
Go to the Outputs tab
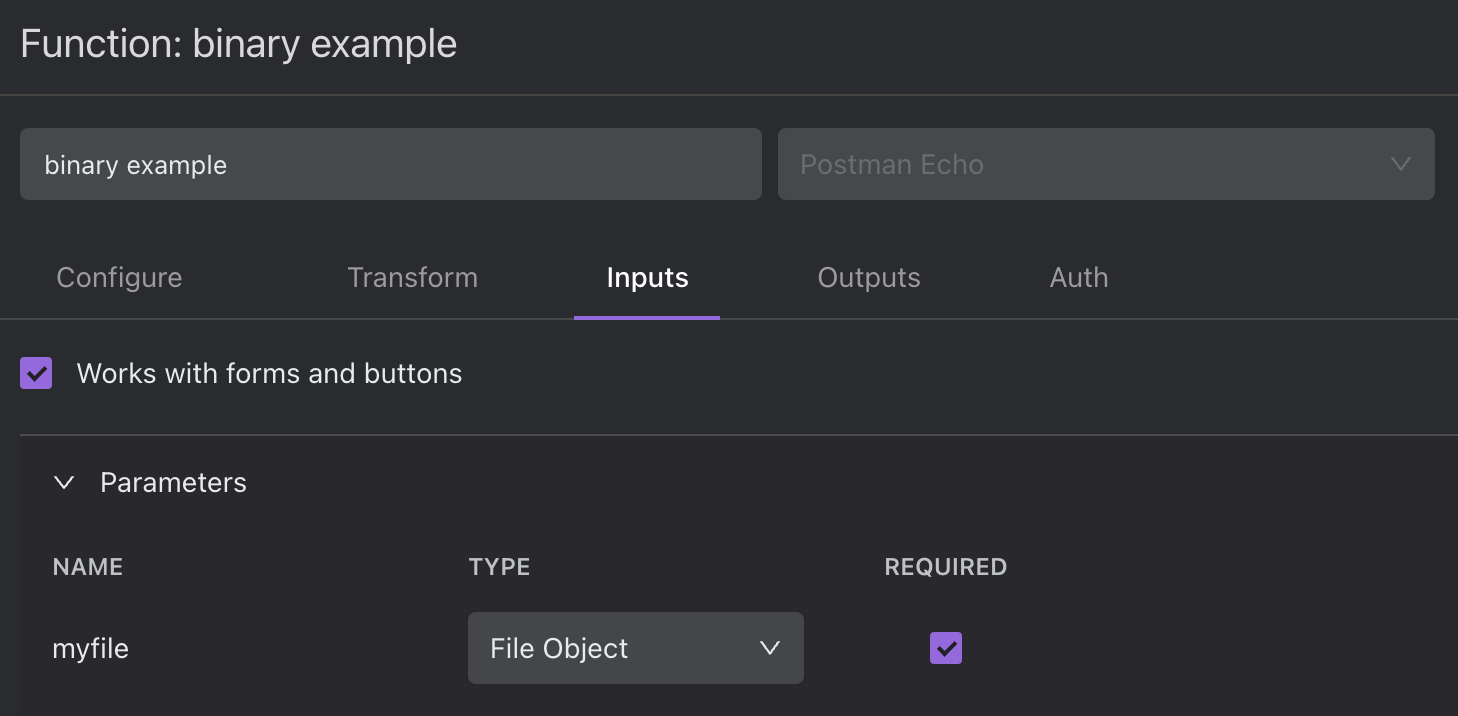coord(868,278)
